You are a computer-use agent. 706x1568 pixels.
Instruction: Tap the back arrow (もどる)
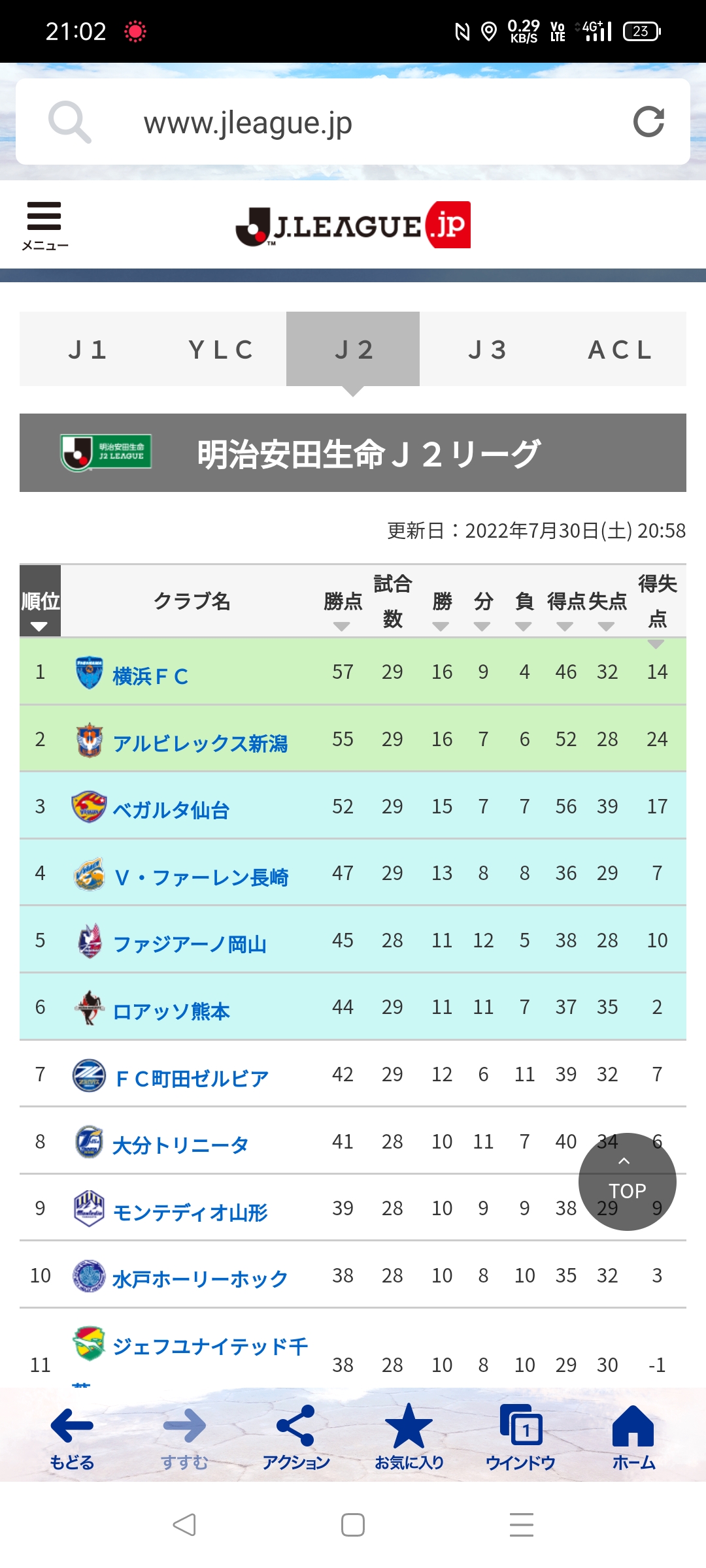point(72,1437)
